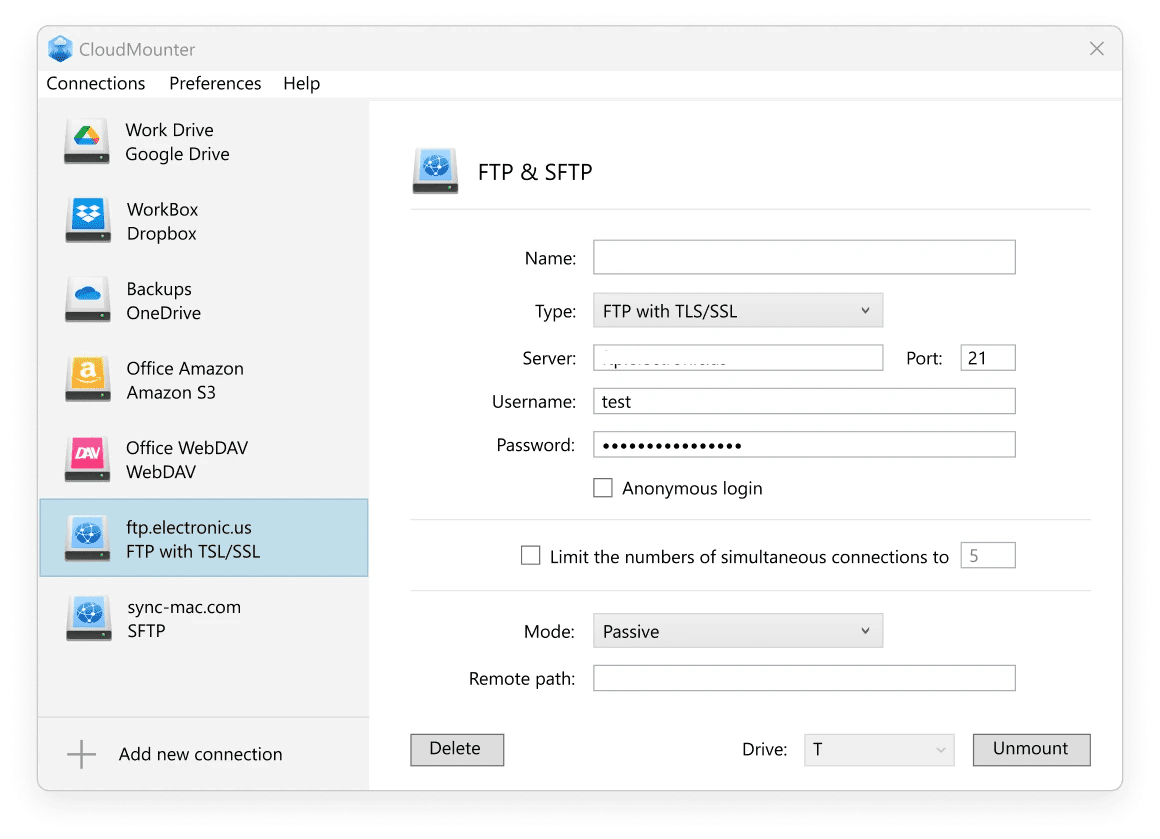Click the plus icon to add connection

point(81,754)
